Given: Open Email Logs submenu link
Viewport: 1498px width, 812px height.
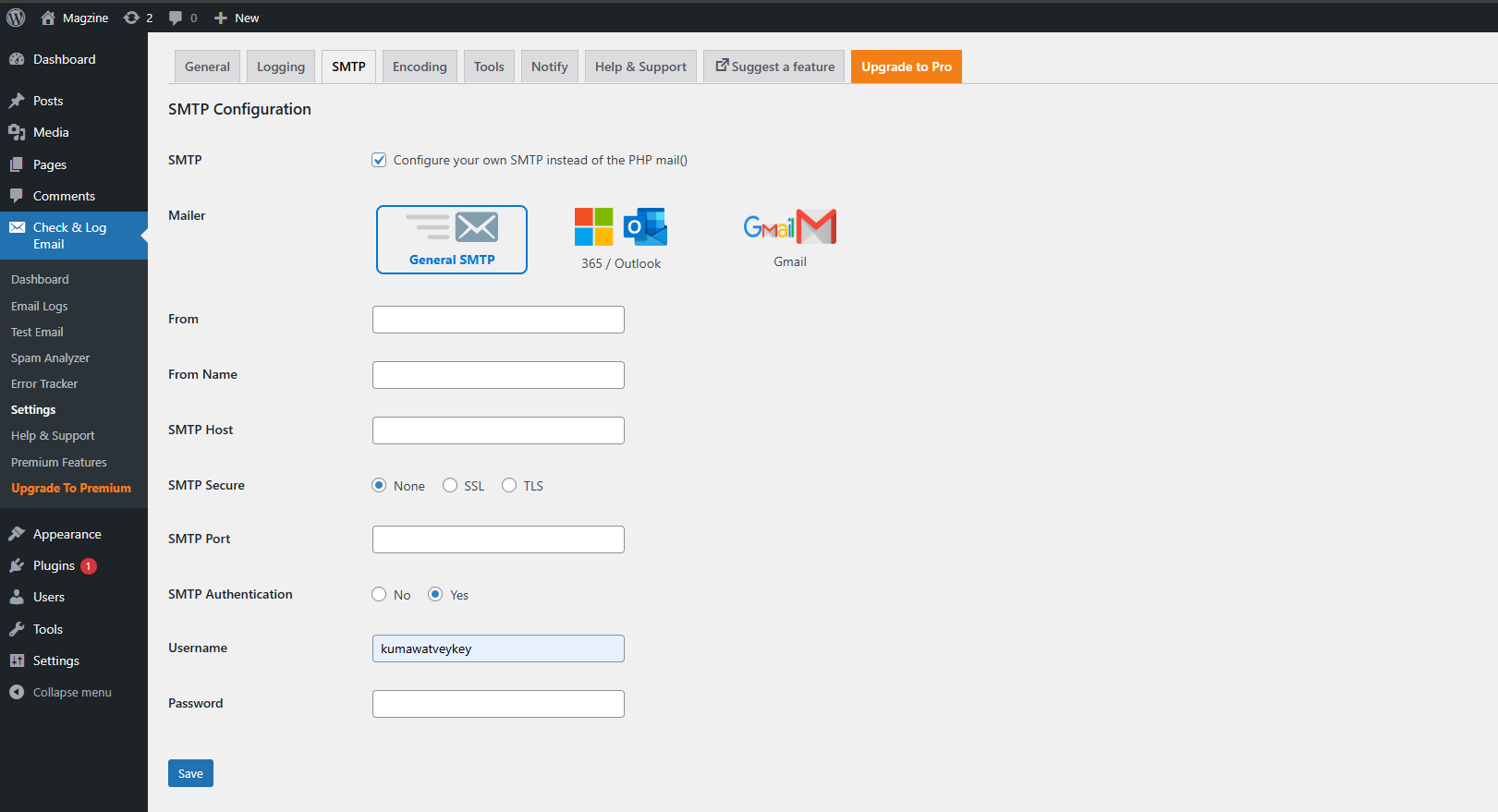Looking at the screenshot, I should point(40,306).
